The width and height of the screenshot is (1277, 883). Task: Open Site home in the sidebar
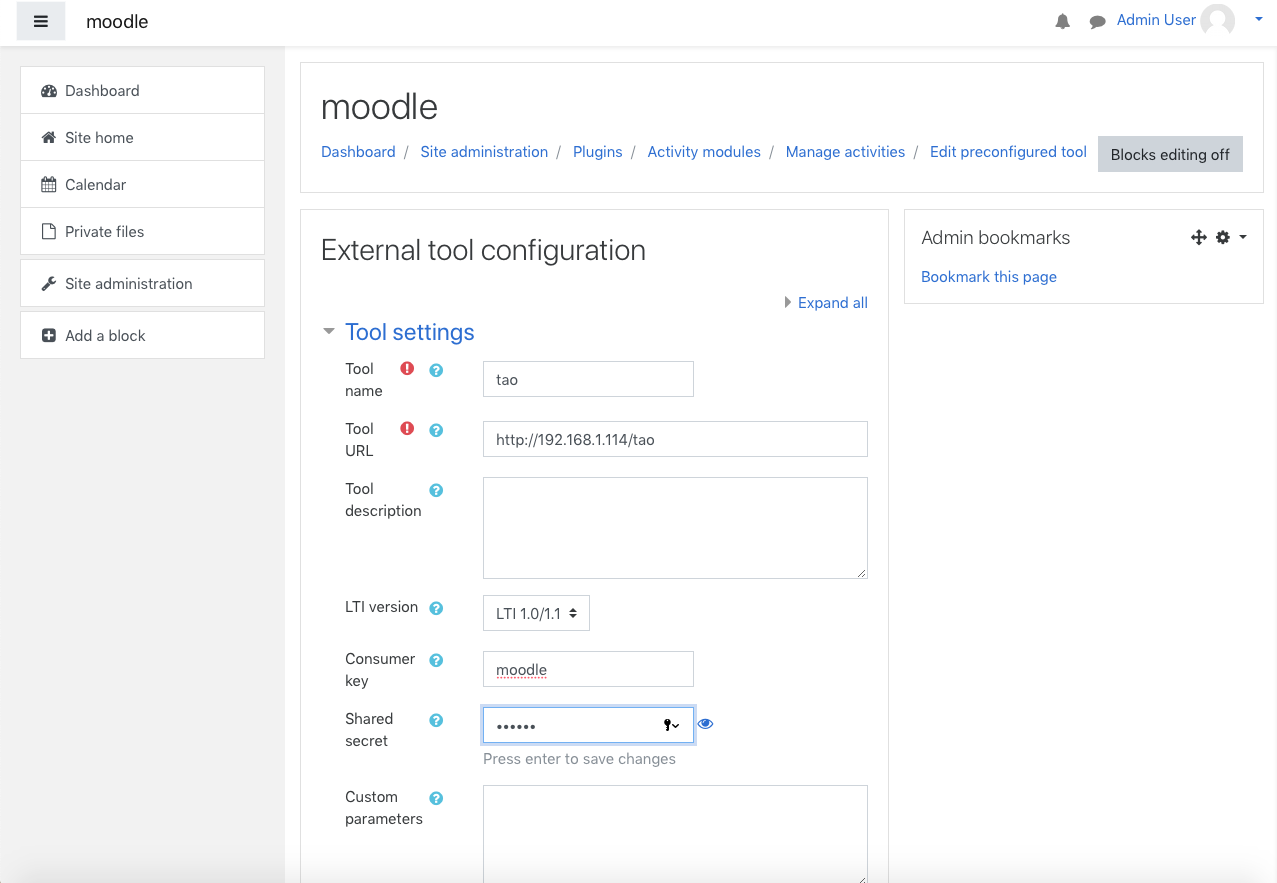[142, 137]
